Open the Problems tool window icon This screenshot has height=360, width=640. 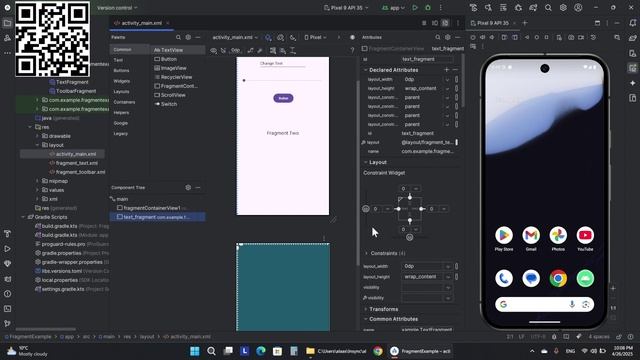[x=7, y=294]
